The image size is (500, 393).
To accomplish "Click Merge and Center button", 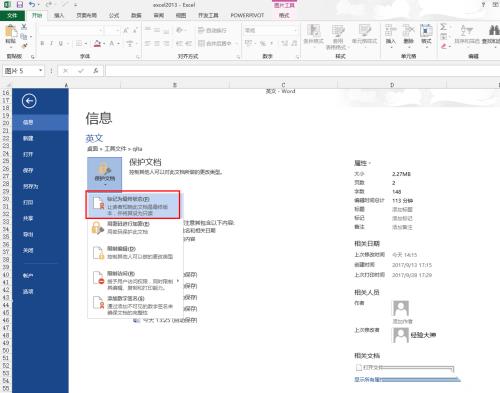I will [x=215, y=43].
